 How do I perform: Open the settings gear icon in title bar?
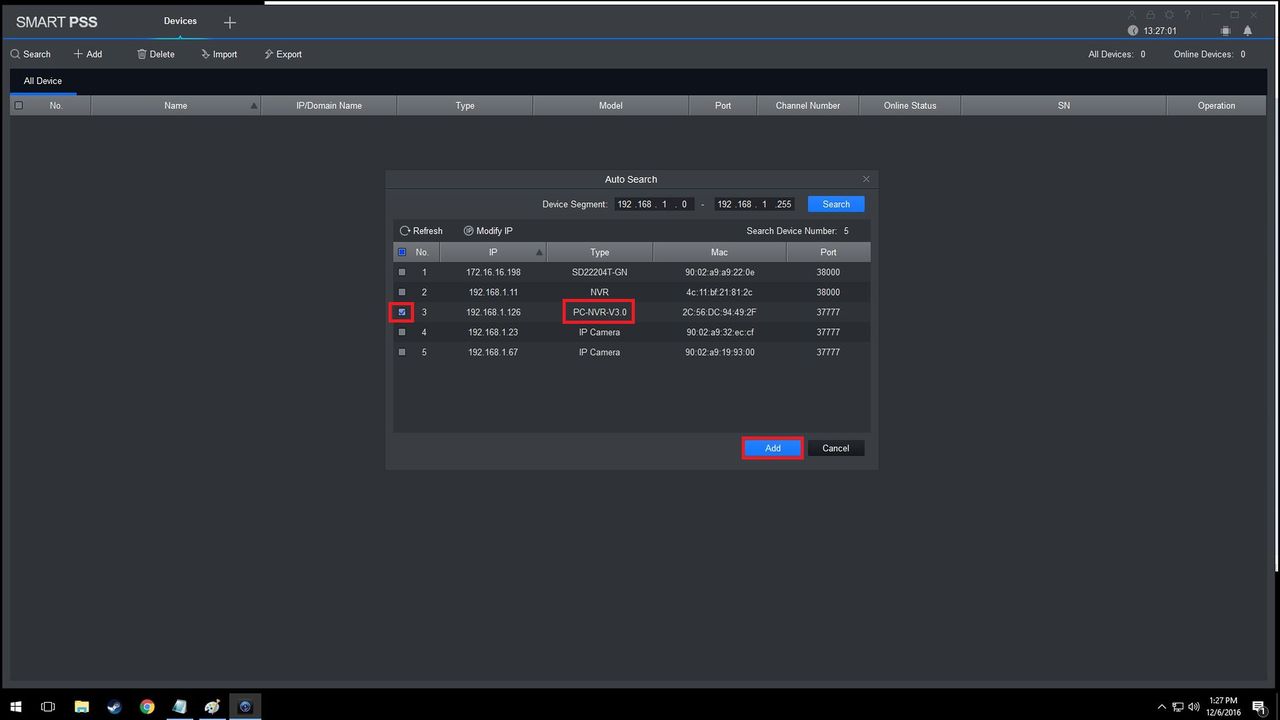pos(1169,15)
